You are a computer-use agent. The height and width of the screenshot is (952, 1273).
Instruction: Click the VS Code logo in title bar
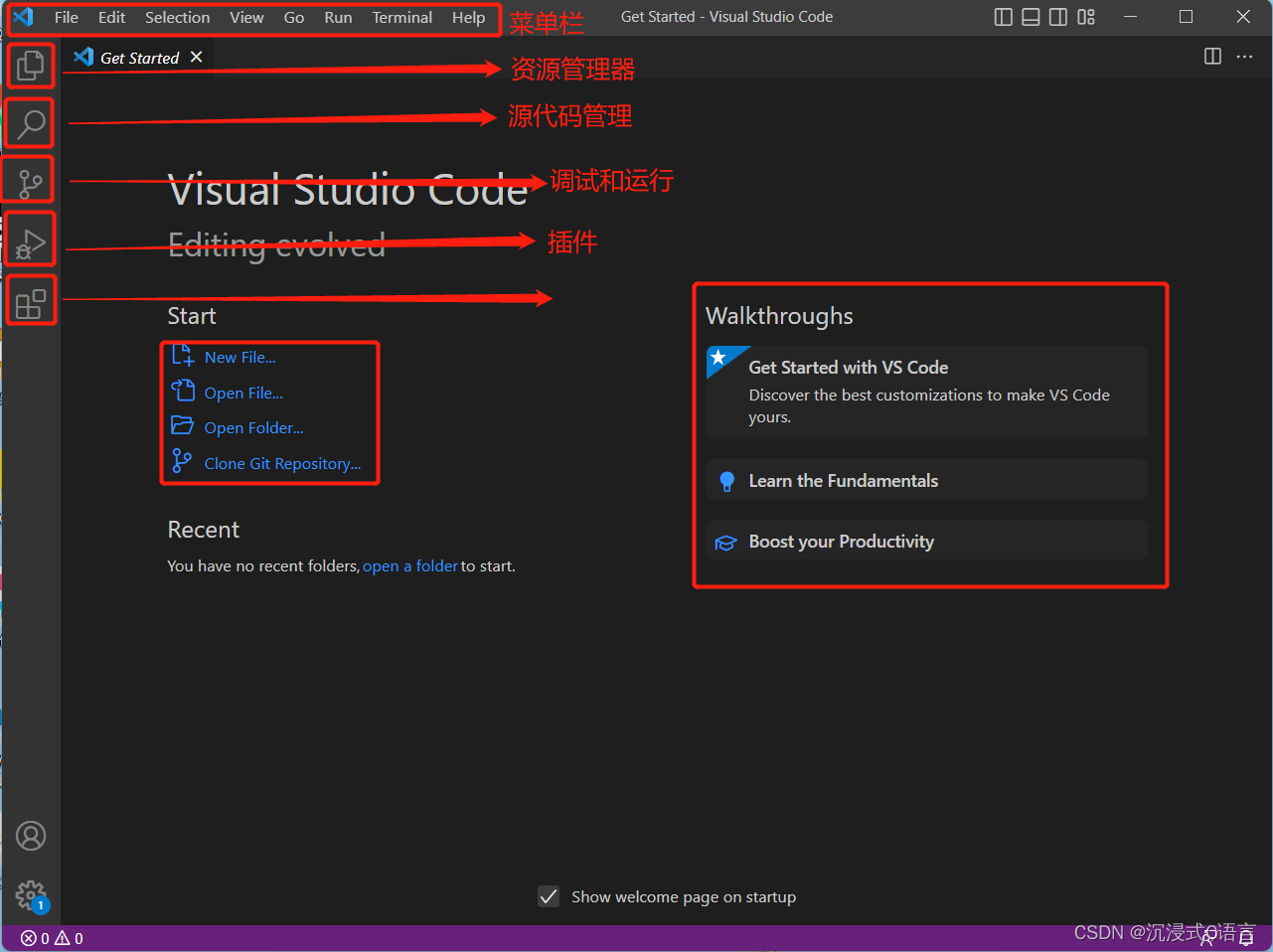23,17
